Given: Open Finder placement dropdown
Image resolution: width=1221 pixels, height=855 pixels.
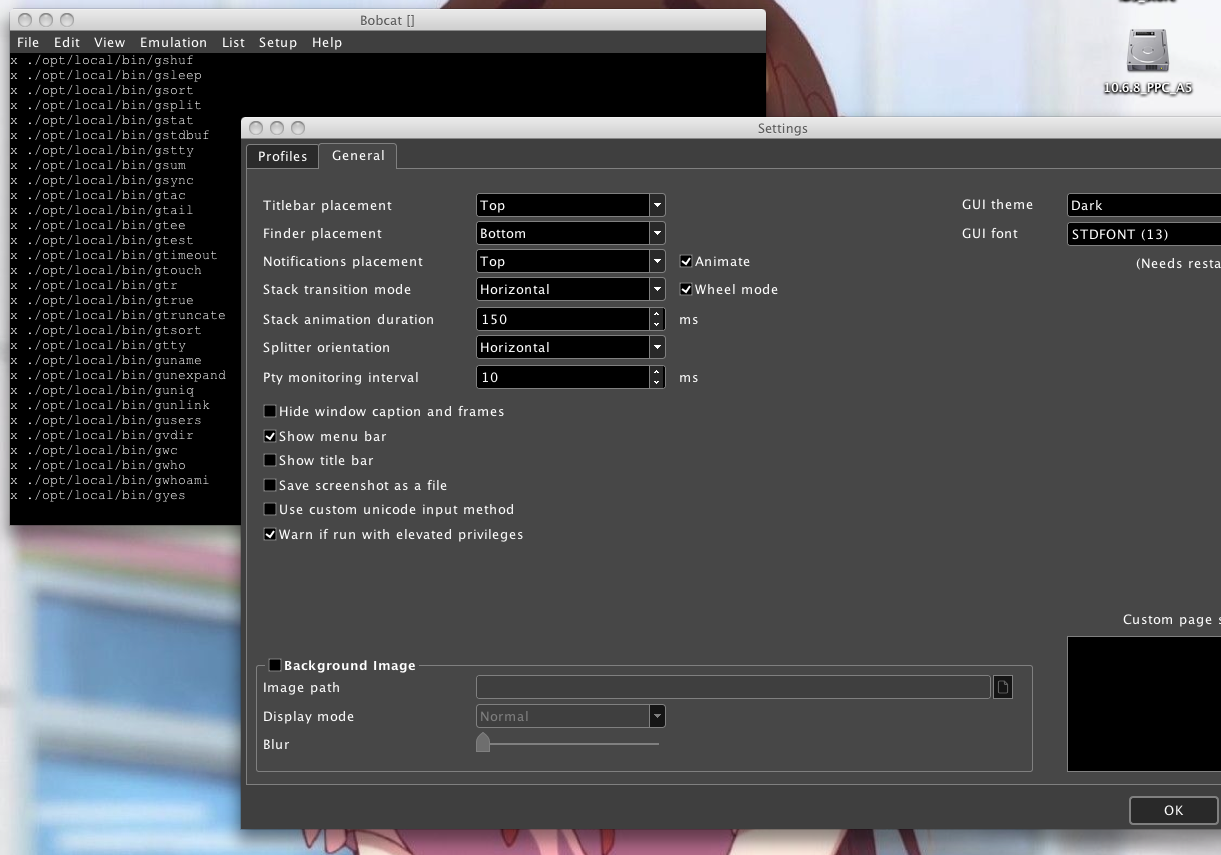Looking at the screenshot, I should [x=571, y=233].
